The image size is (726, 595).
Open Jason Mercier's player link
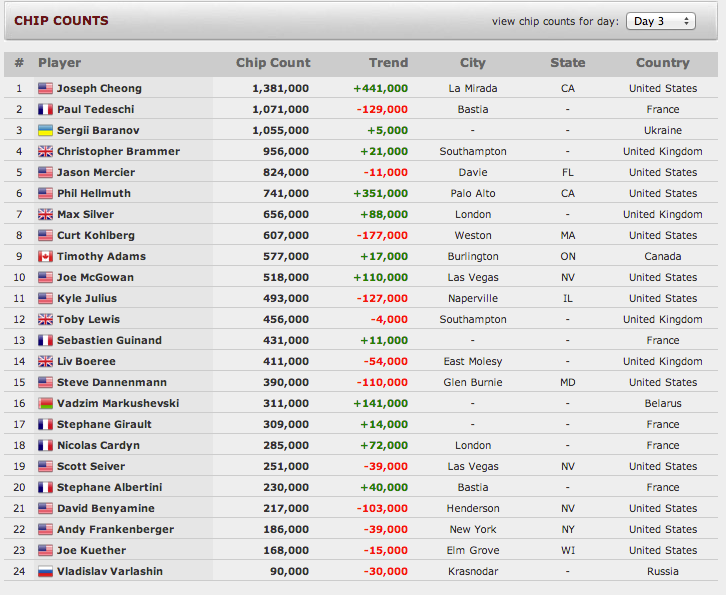[x=96, y=172]
